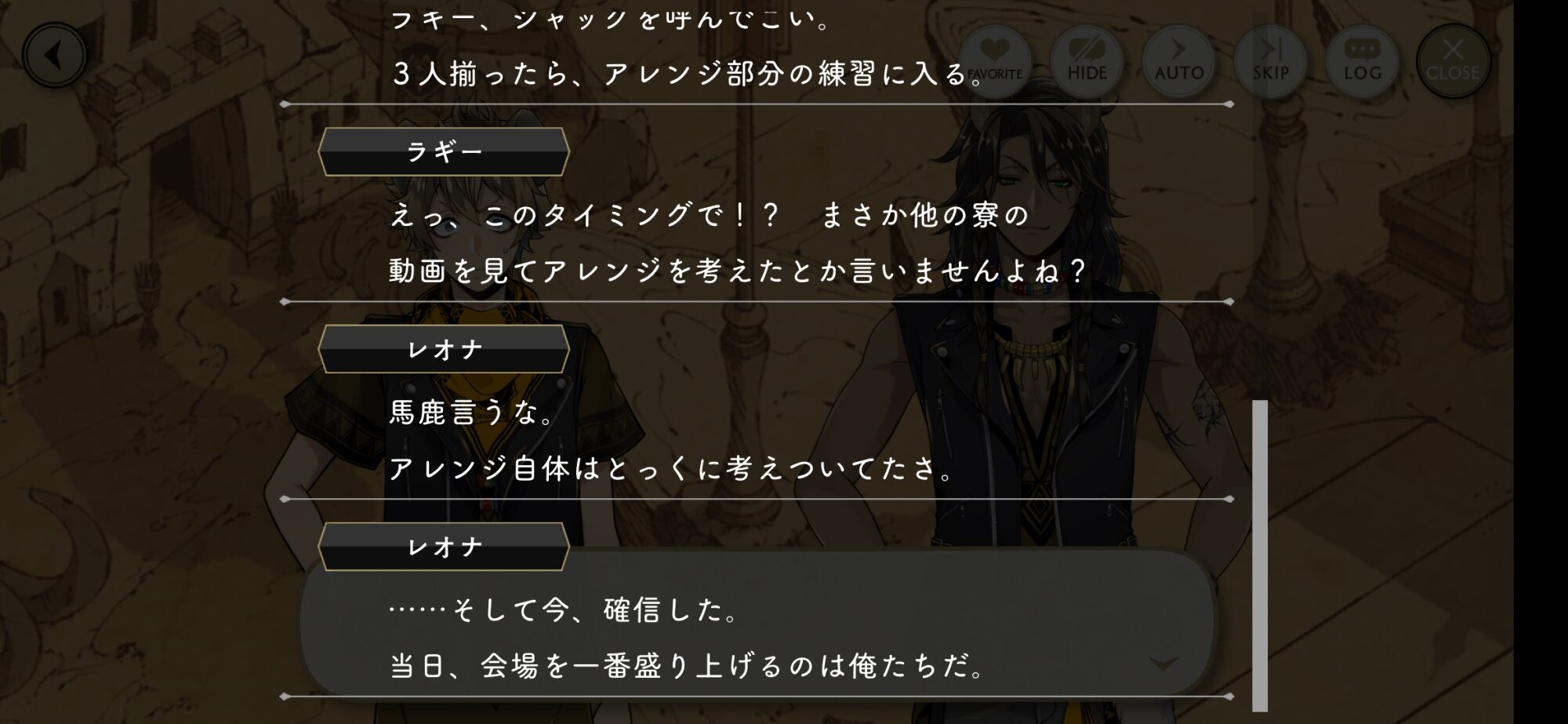Click the line そして今、確信した

click(564, 610)
